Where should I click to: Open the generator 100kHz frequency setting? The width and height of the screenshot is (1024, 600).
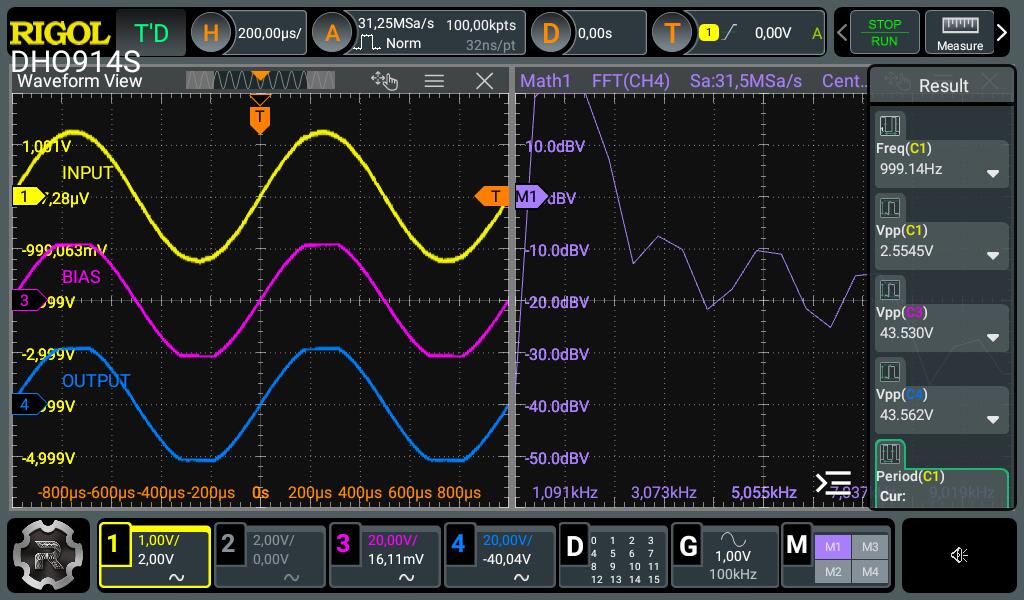click(x=733, y=574)
